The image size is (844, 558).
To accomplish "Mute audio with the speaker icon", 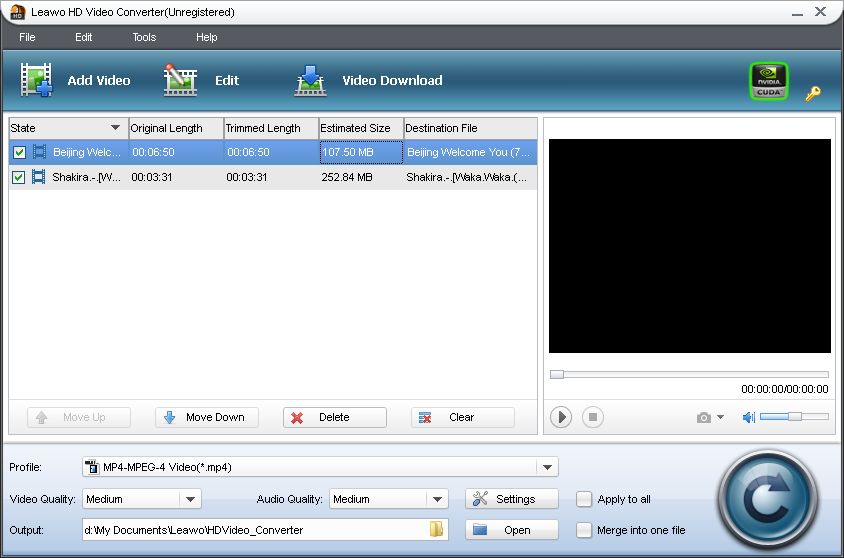I will click(749, 417).
